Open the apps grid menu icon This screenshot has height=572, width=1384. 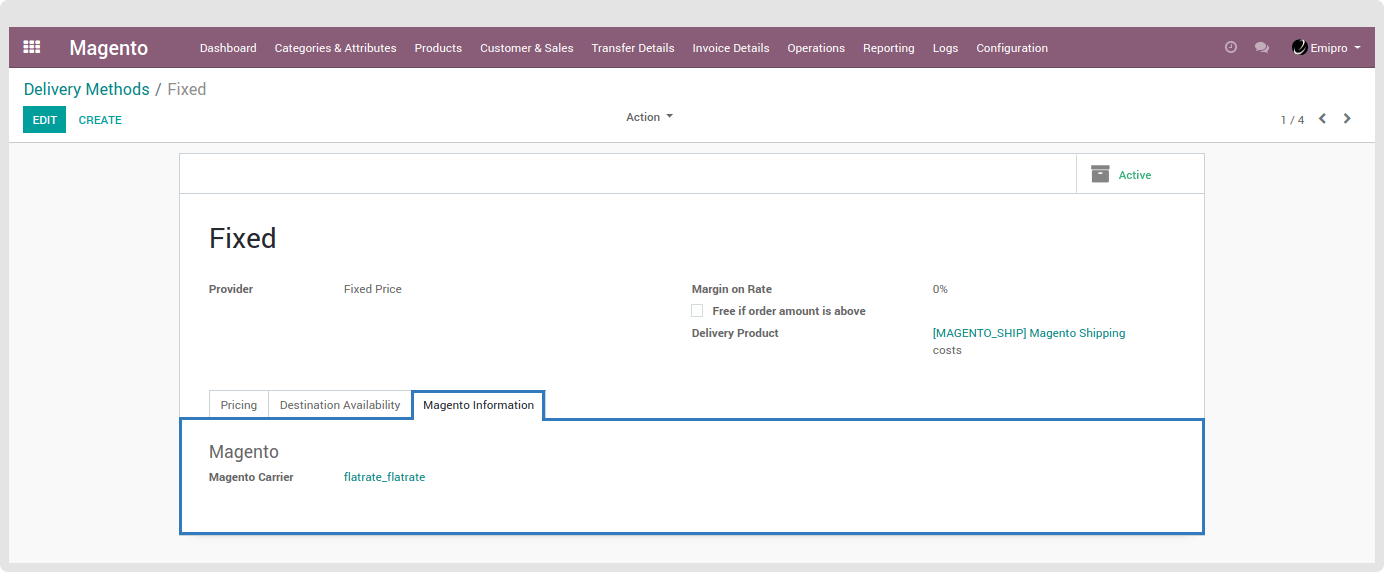(x=31, y=47)
